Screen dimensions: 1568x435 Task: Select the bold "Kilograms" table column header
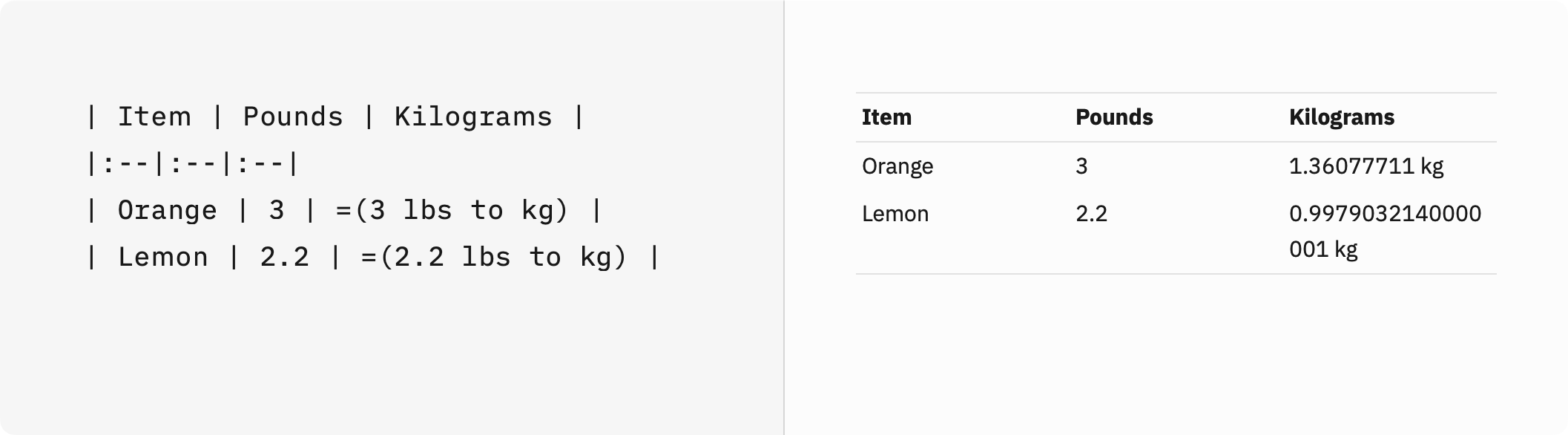(1342, 117)
